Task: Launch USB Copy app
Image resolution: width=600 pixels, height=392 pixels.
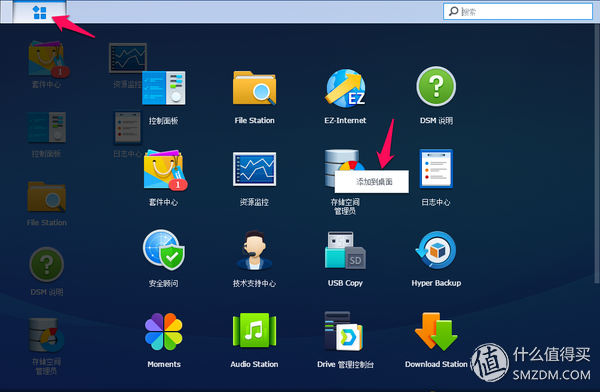Action: pos(345,250)
